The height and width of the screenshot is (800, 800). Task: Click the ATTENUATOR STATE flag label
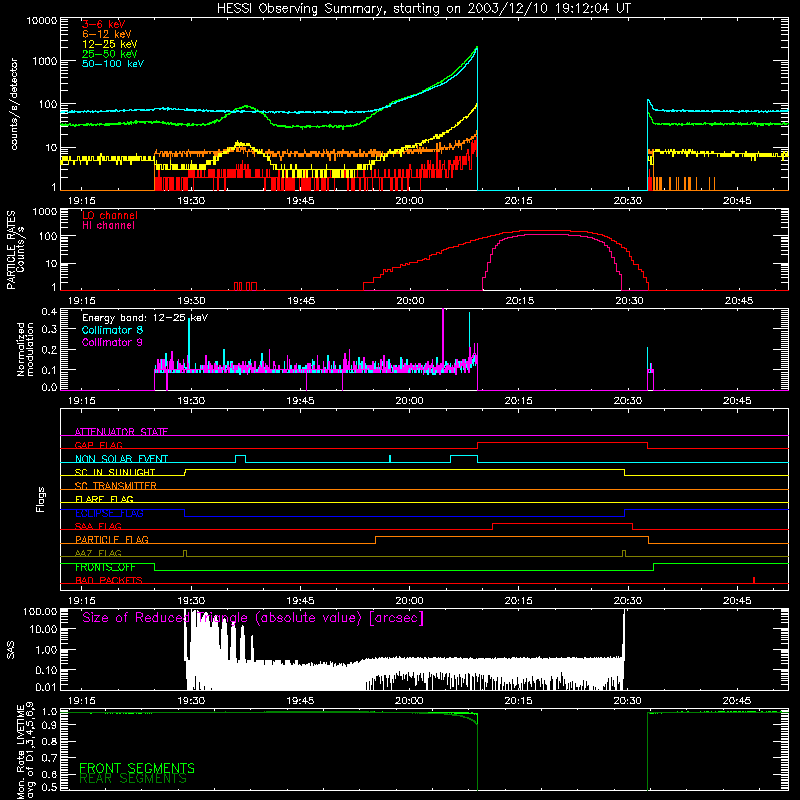[121, 432]
